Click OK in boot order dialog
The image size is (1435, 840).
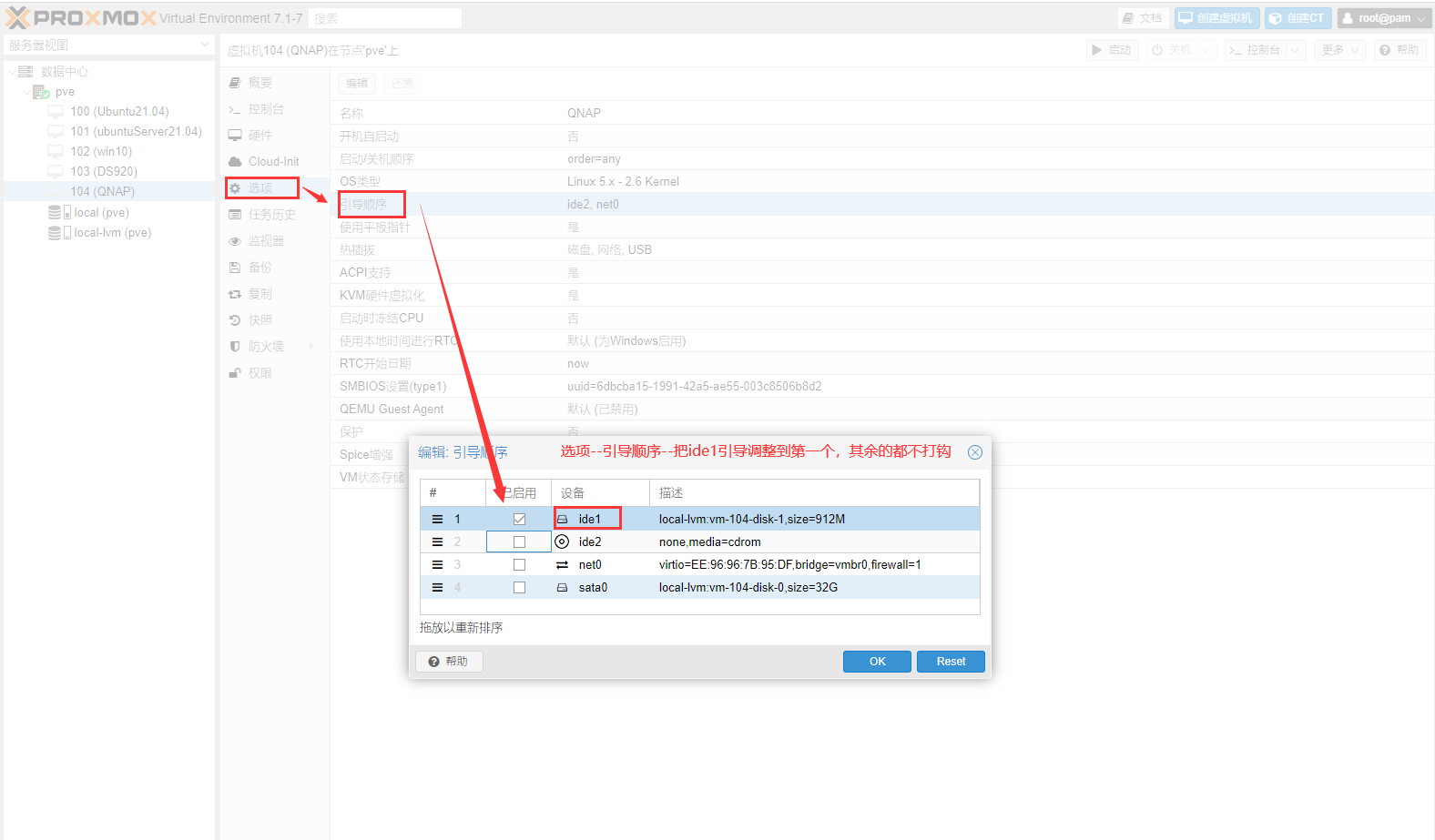click(x=877, y=662)
